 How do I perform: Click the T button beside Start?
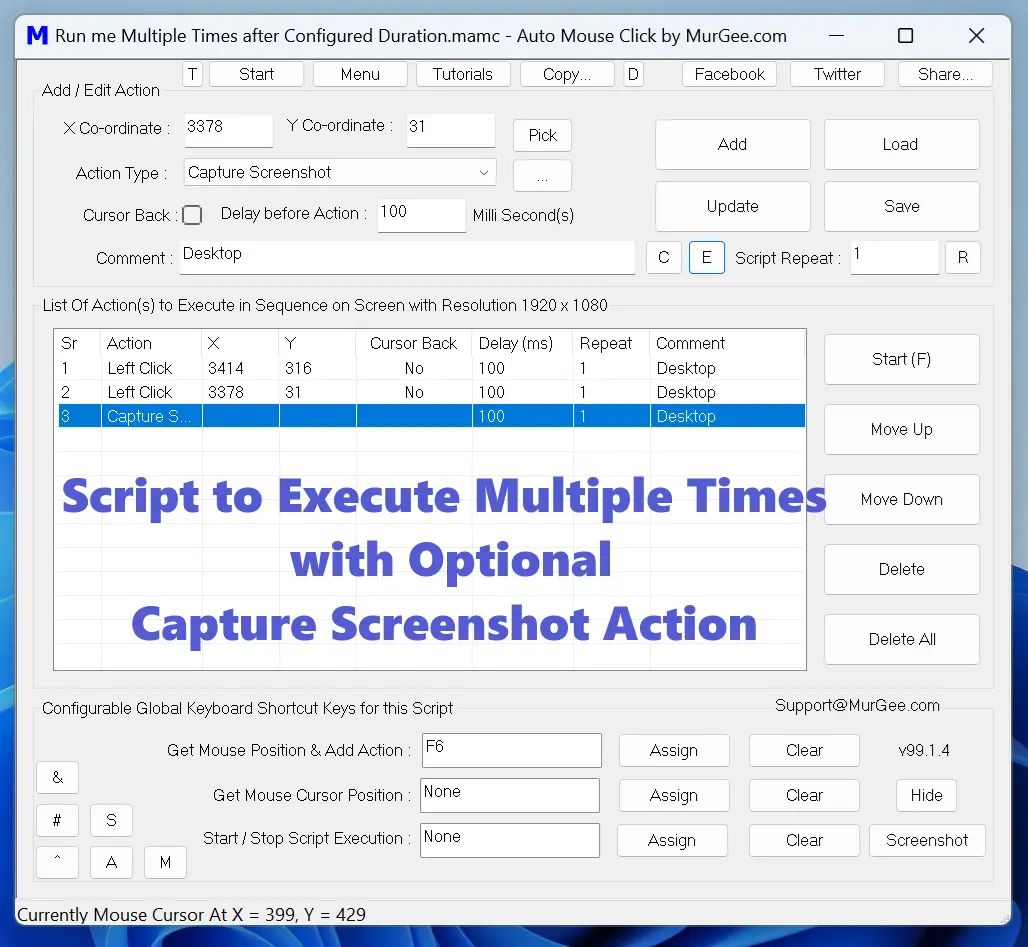coord(192,74)
